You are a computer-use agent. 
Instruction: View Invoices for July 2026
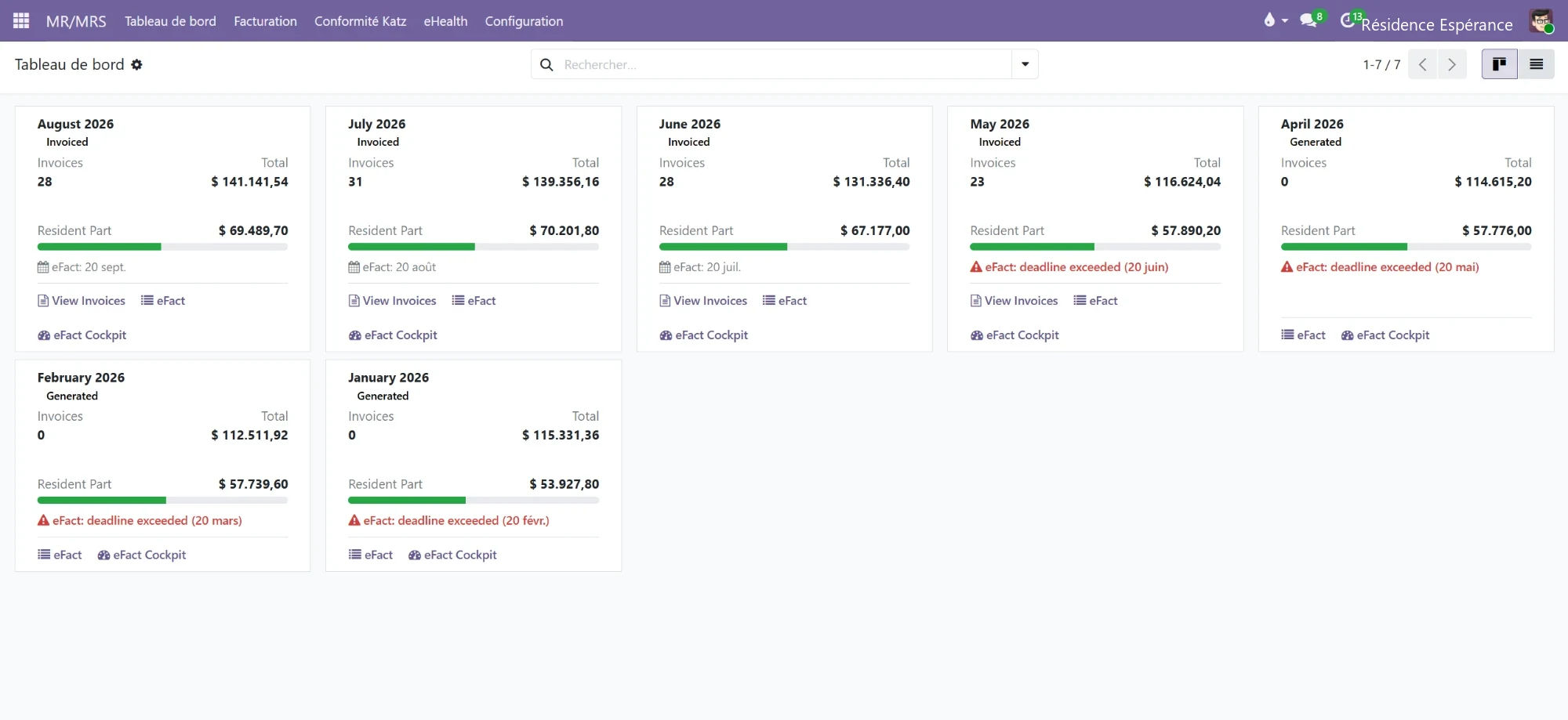coord(392,301)
